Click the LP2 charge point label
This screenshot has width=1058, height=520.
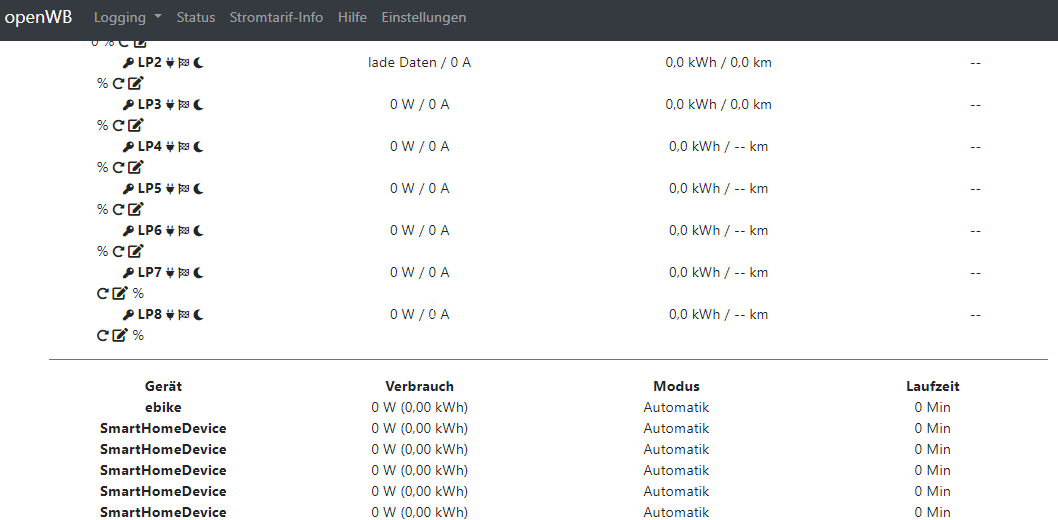pyautogui.click(x=150, y=63)
